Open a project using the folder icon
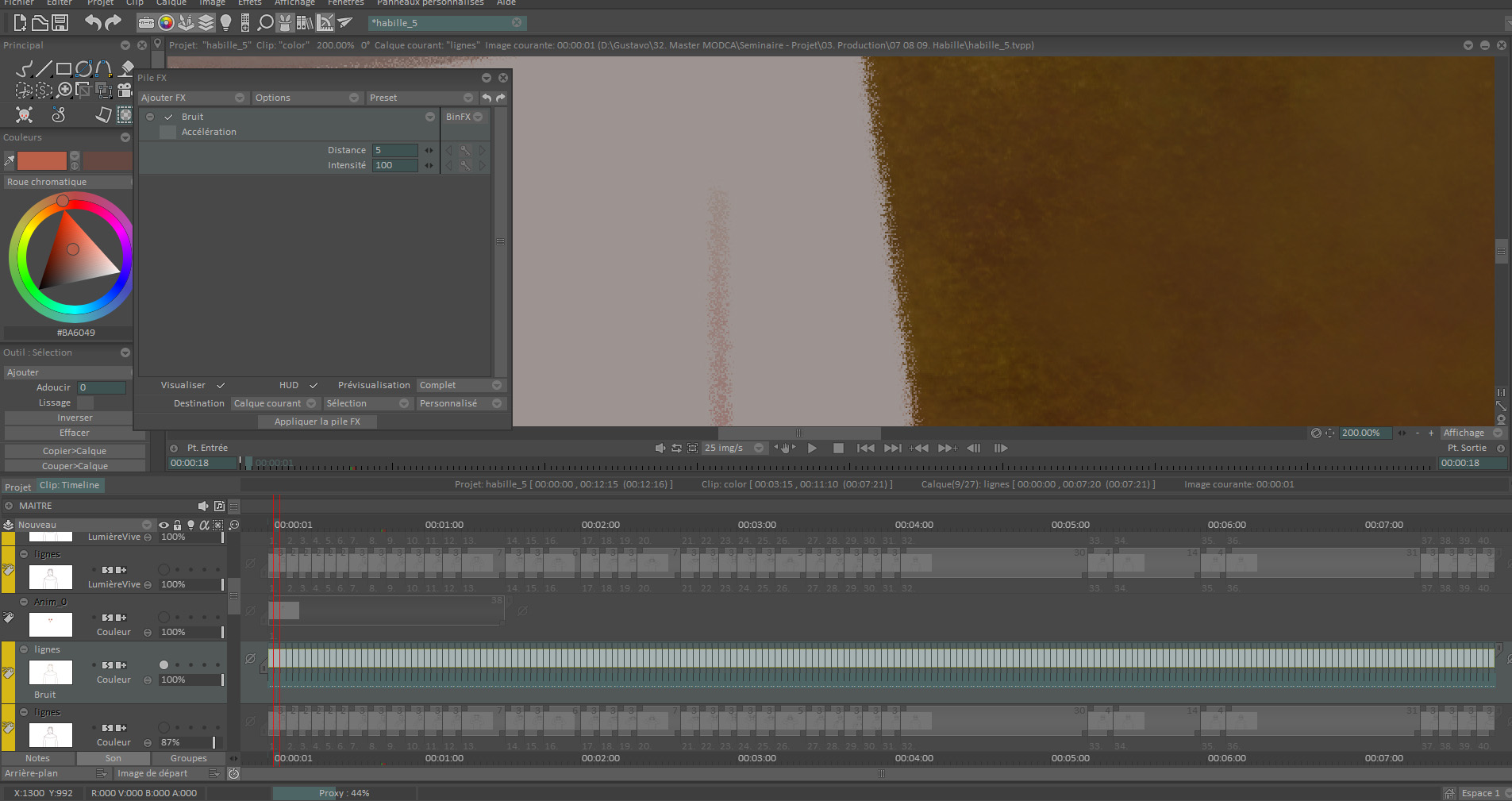1512x801 pixels. point(40,23)
